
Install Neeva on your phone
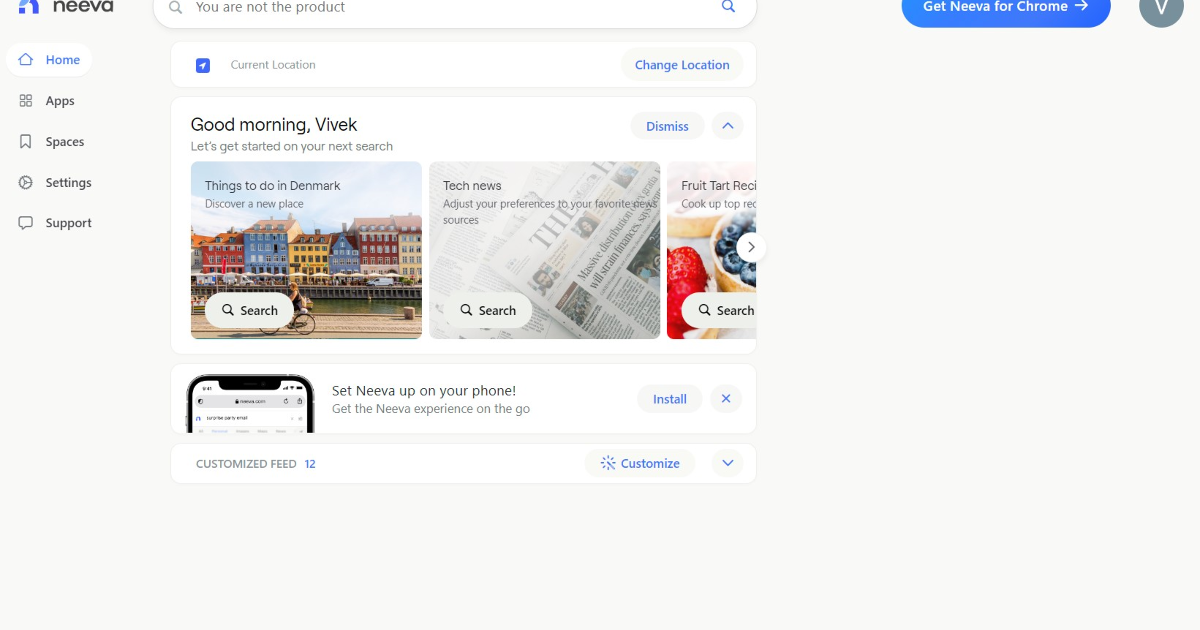tap(669, 398)
